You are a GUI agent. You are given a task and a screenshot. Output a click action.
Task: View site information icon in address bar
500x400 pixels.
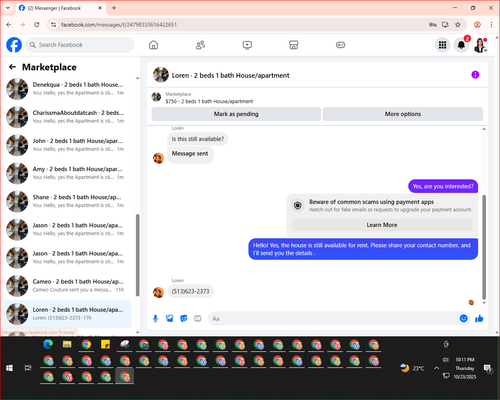53,25
